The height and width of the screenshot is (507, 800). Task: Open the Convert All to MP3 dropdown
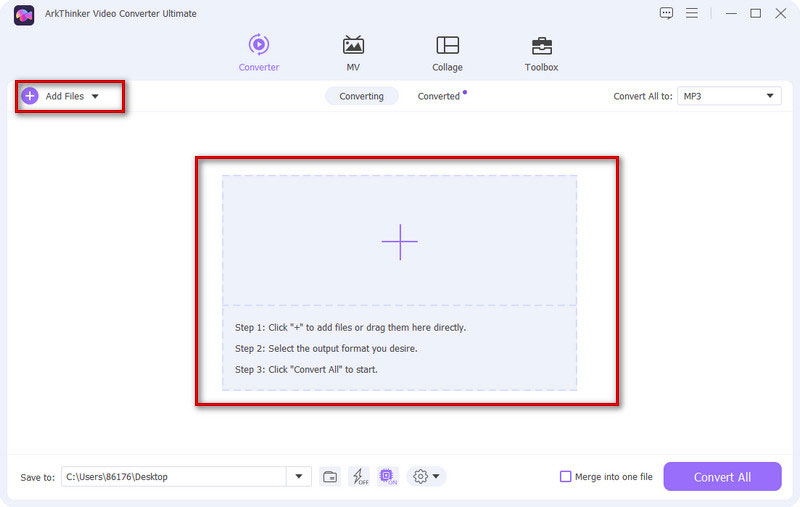coord(729,96)
